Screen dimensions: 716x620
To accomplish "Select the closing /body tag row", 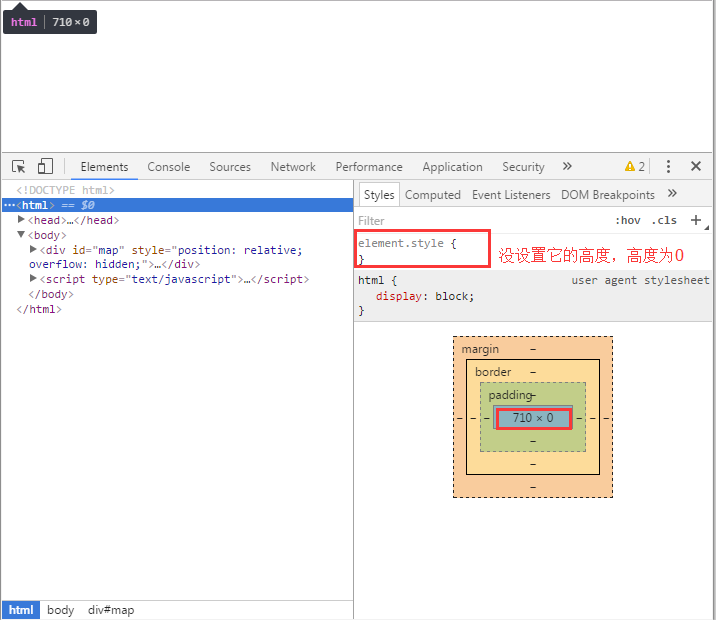I will (51, 294).
